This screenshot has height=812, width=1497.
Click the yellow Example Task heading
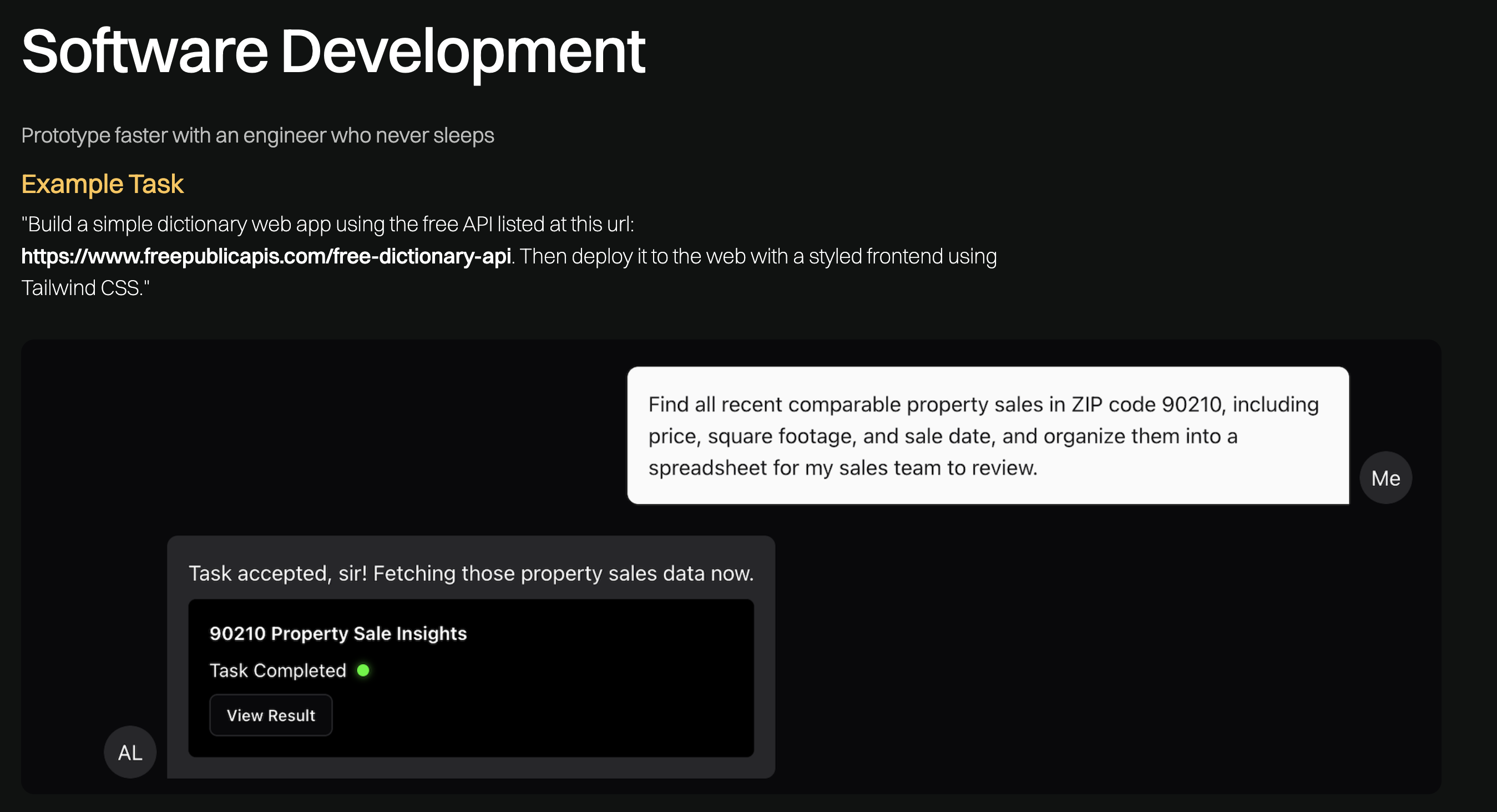[x=102, y=184]
